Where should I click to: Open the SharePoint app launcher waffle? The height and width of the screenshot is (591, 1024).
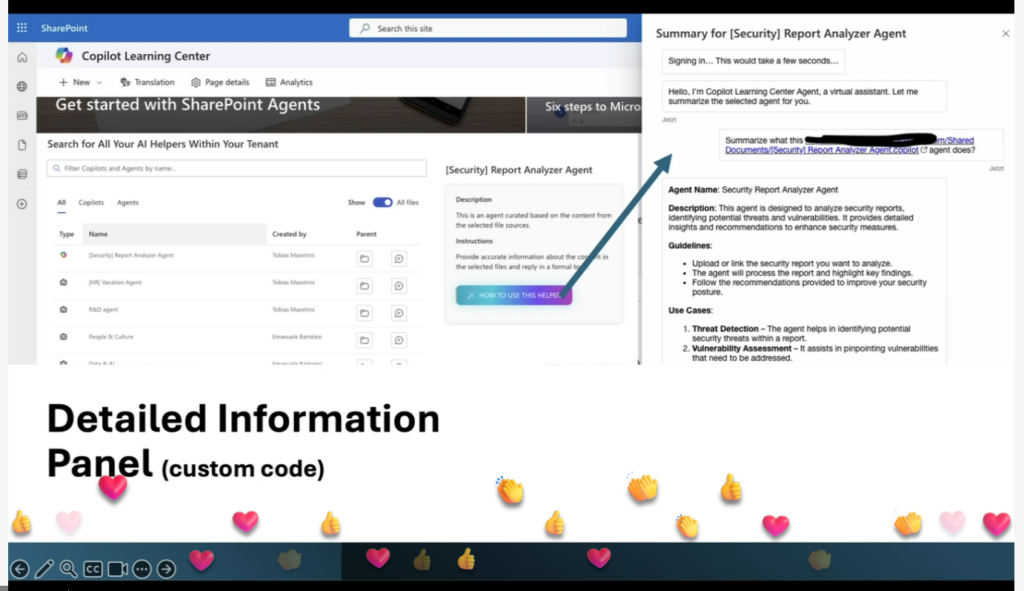pos(22,28)
